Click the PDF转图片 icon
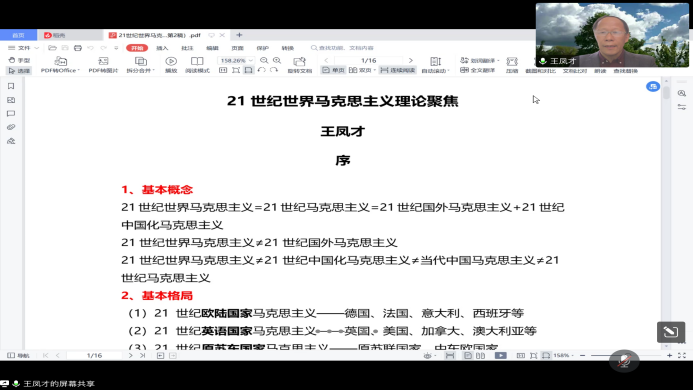 [103, 65]
